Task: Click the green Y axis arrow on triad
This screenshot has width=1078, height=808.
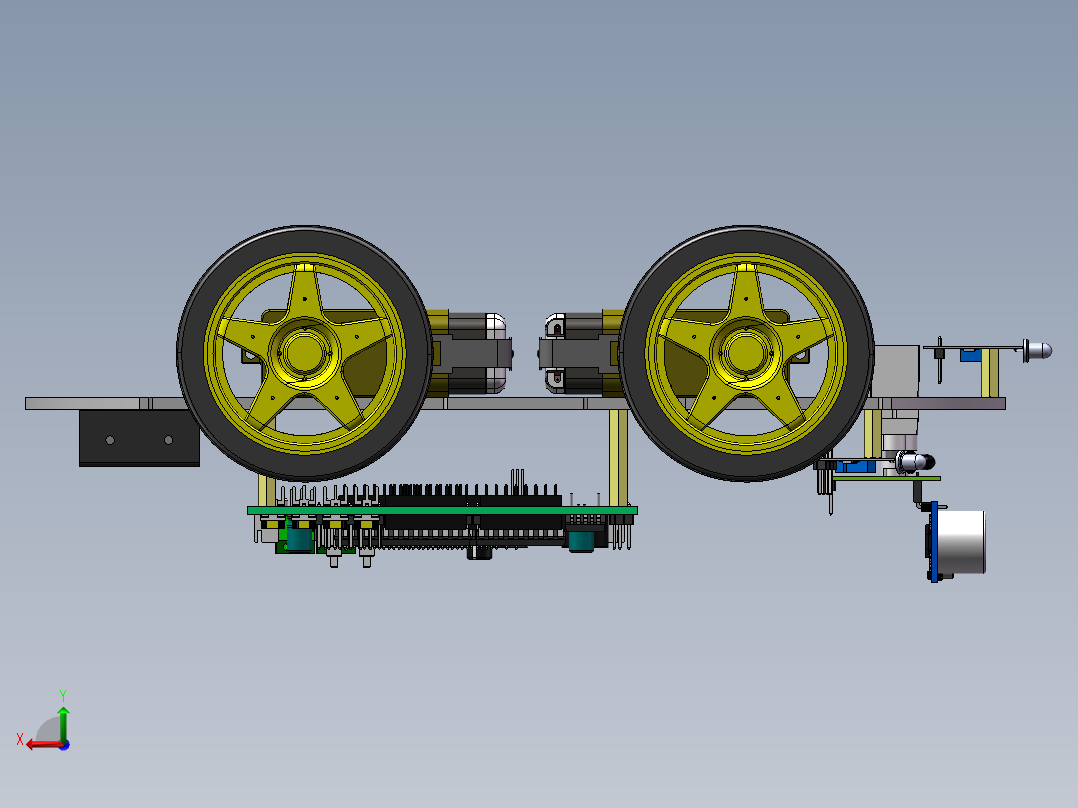Action: pos(63,720)
